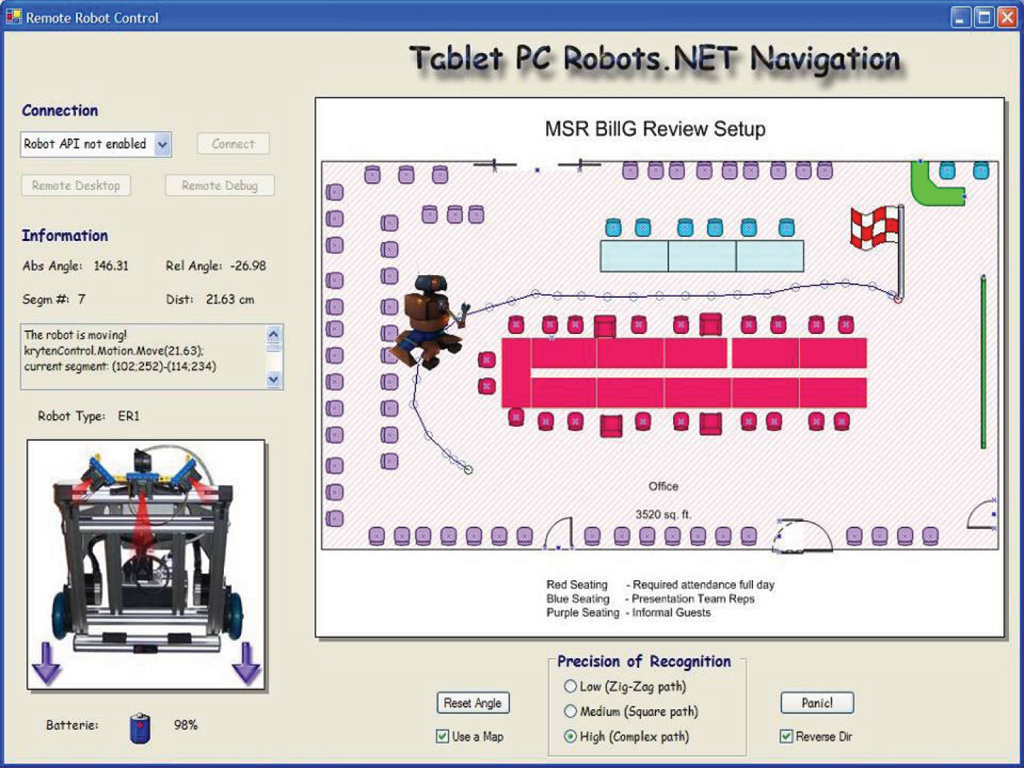Click the Remote Desktop button
The image size is (1024, 768).
tap(76, 185)
